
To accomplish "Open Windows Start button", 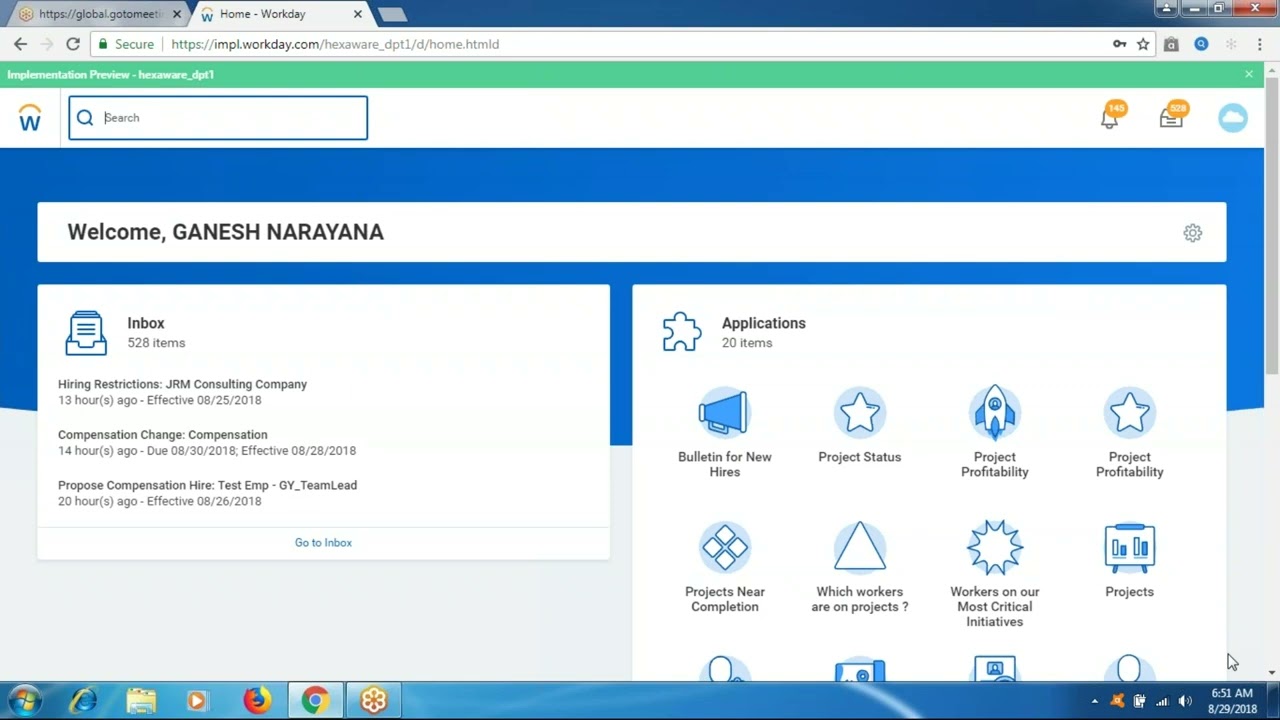I will click(x=24, y=701).
